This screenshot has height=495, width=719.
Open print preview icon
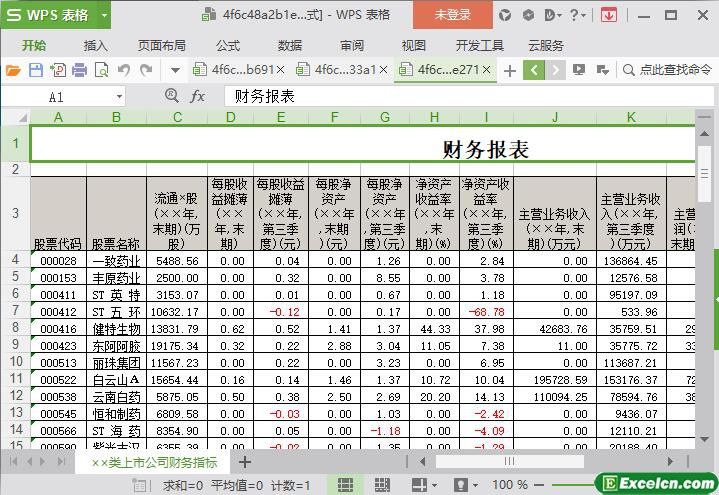[101, 70]
